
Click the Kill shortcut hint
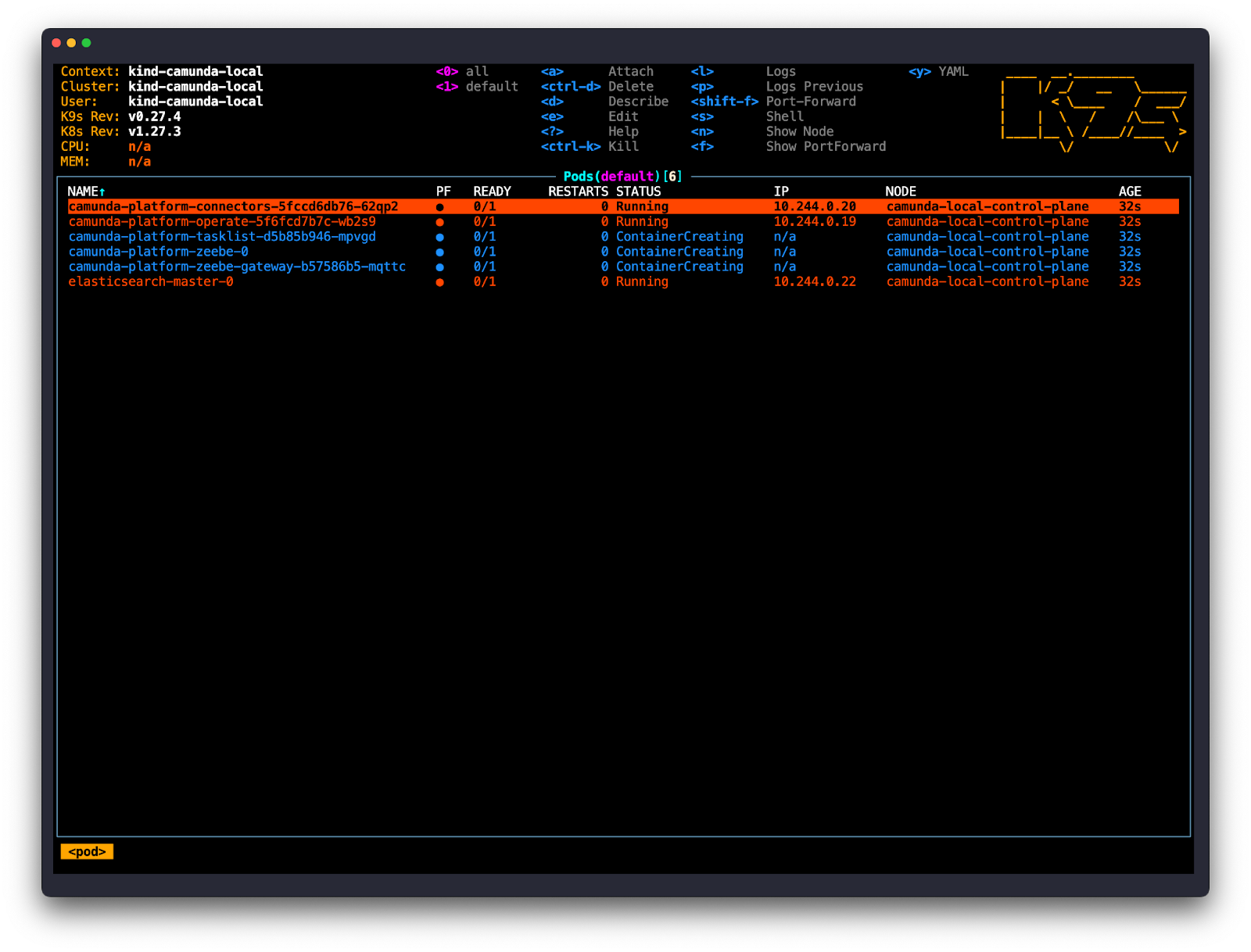point(590,146)
